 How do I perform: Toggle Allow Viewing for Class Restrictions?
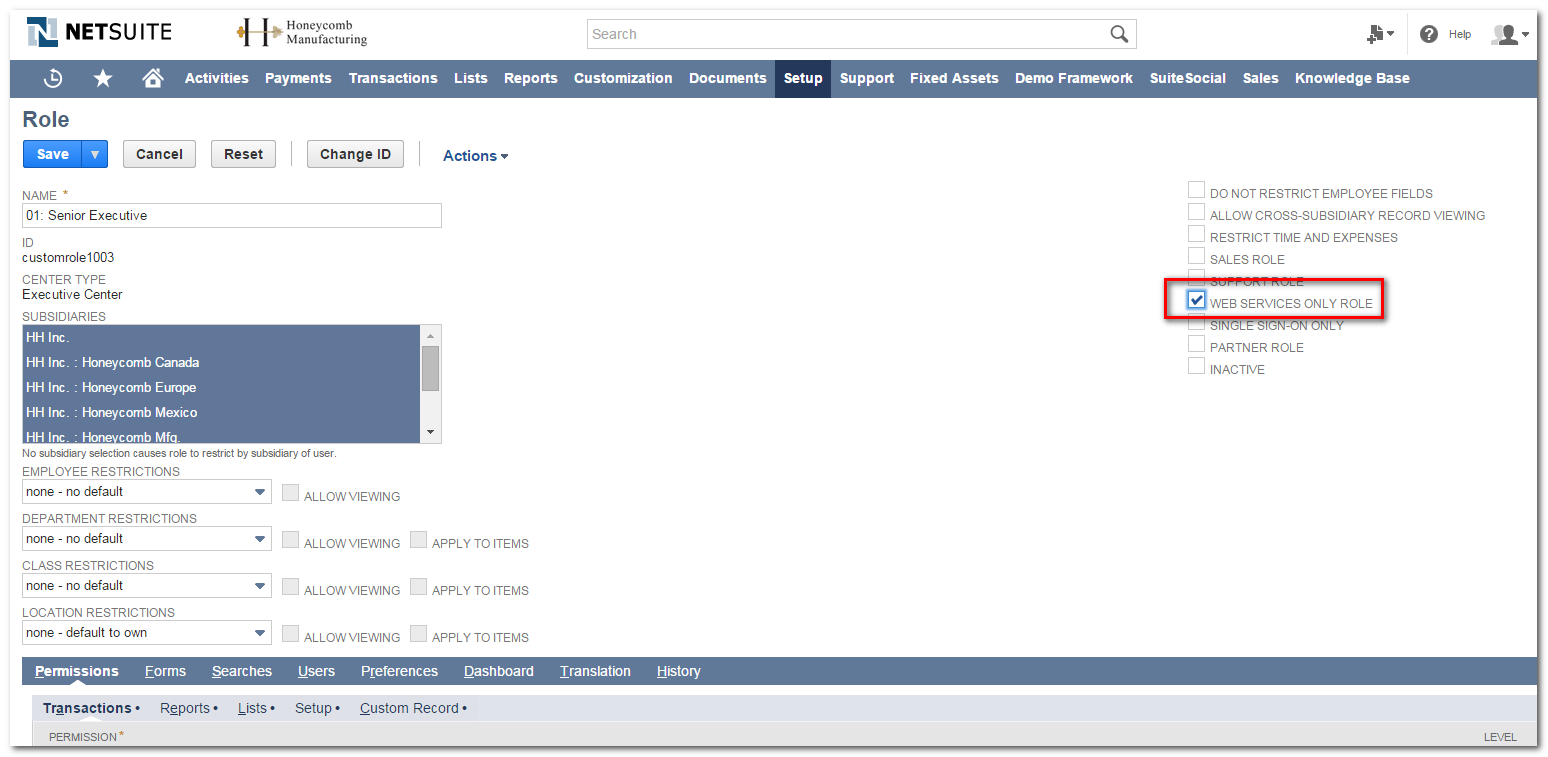pos(290,587)
